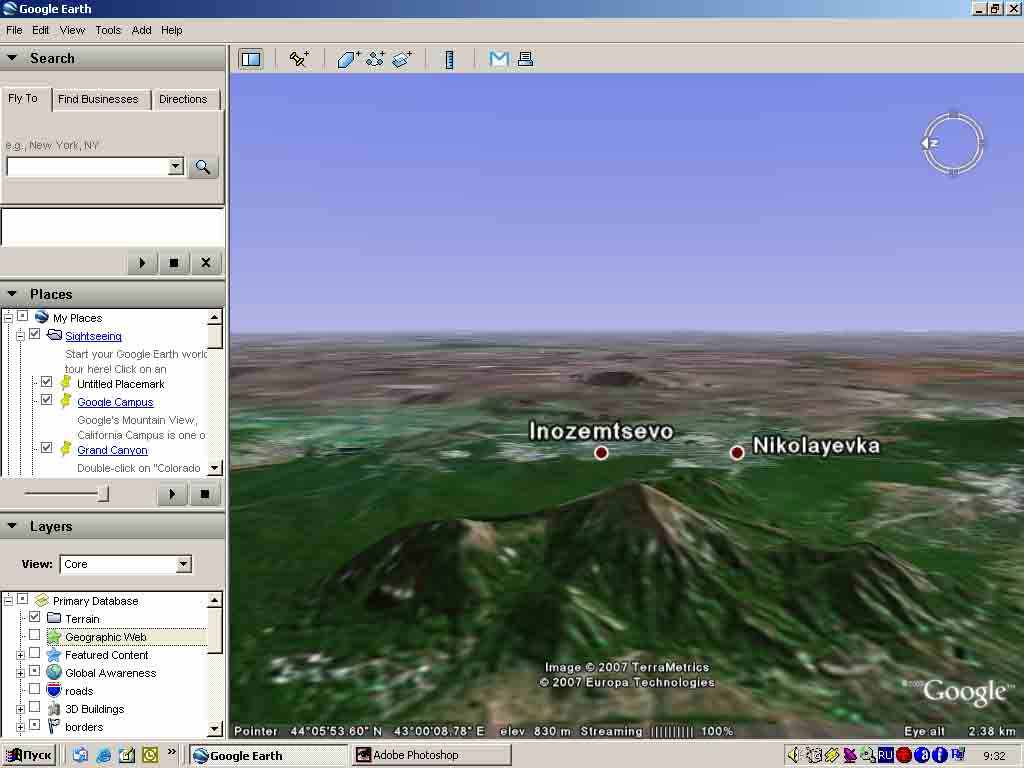Clear search results with X button

coord(206,263)
